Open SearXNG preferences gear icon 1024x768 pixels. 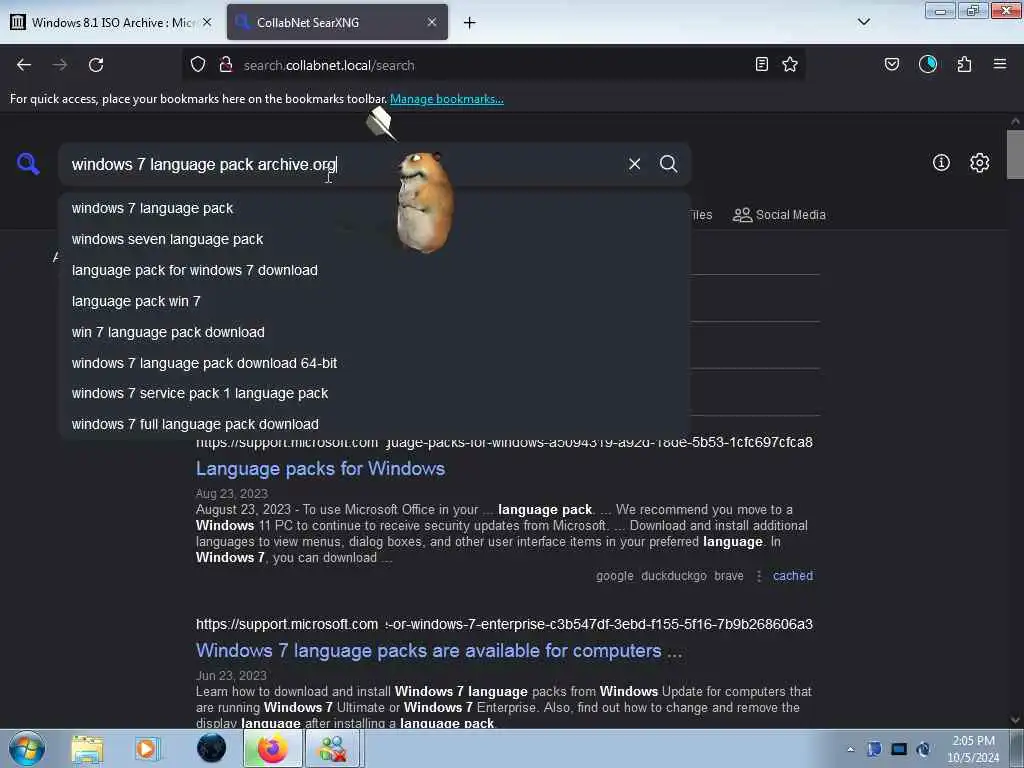[979, 163]
